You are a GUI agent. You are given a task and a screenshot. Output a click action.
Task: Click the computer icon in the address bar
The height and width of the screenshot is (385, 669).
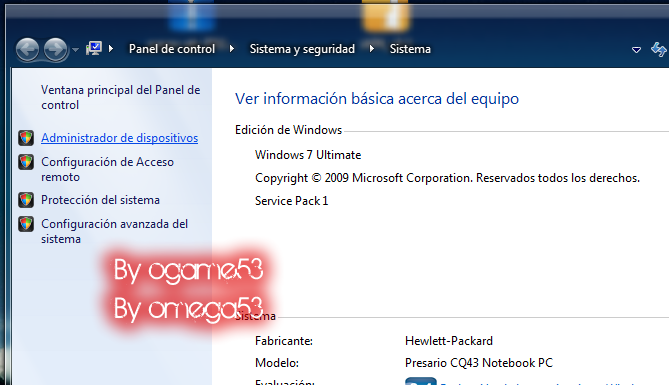[x=93, y=49]
